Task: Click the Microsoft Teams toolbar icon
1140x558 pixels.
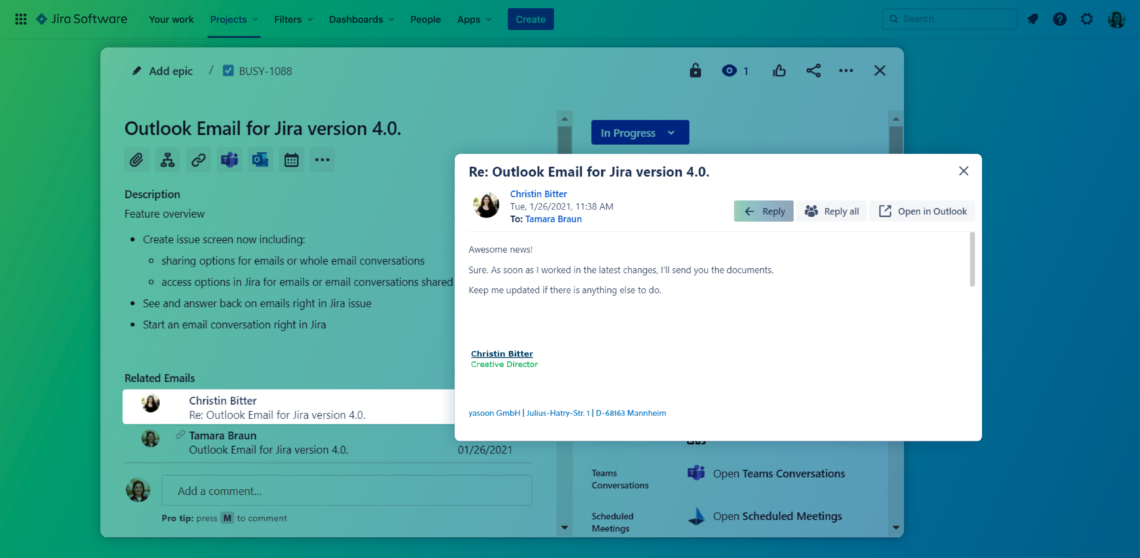Action: 230,160
